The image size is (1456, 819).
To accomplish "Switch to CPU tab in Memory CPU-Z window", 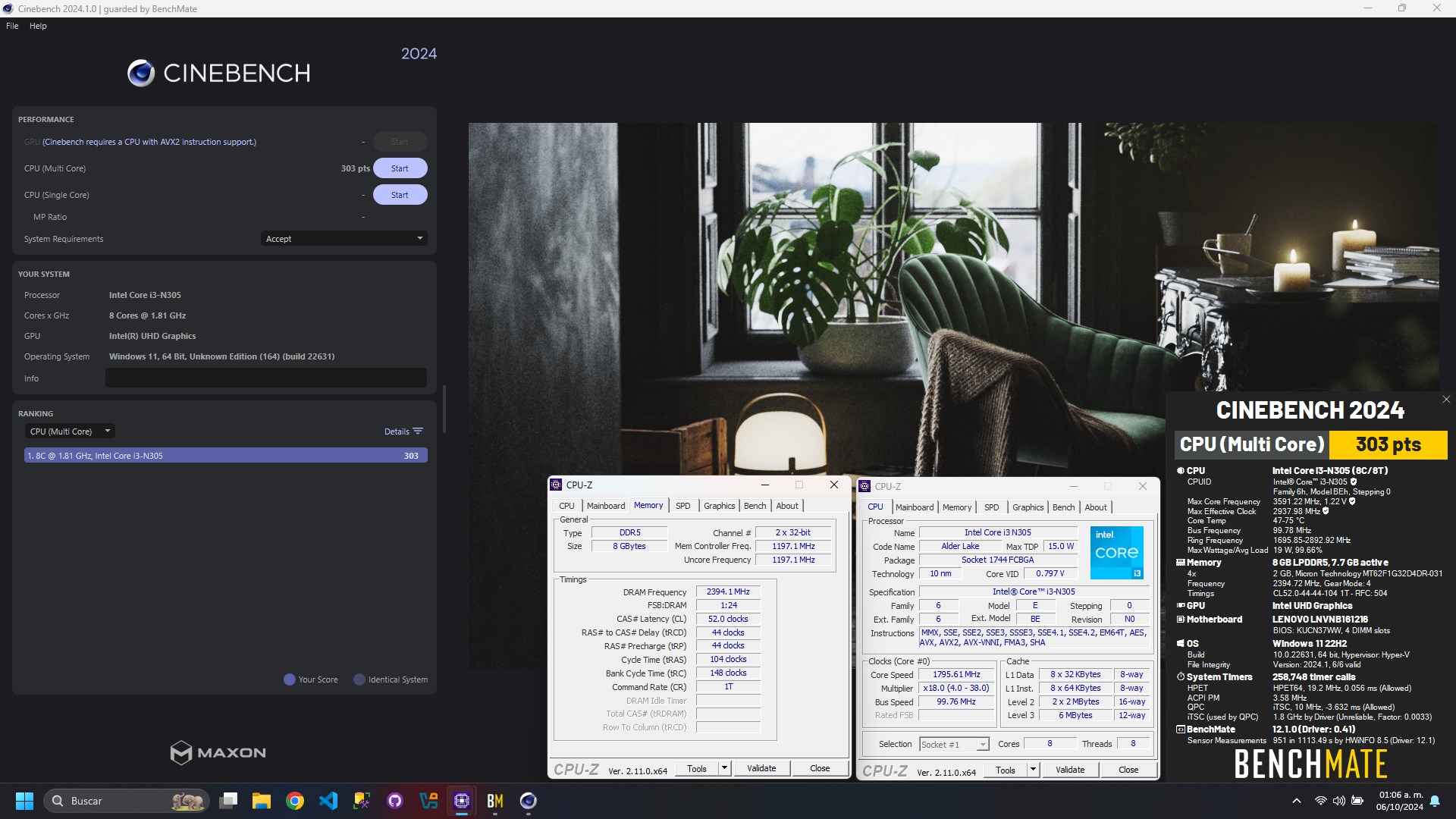I will click(566, 506).
